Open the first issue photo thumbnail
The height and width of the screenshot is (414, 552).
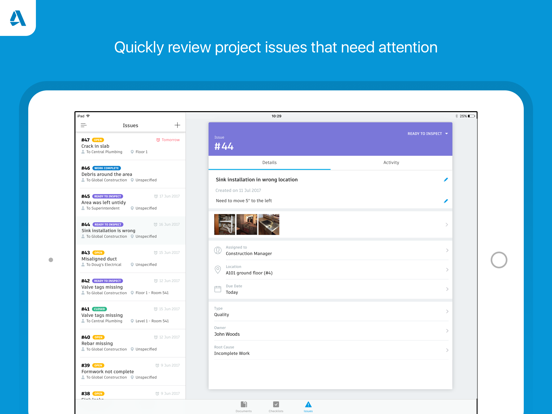225,225
